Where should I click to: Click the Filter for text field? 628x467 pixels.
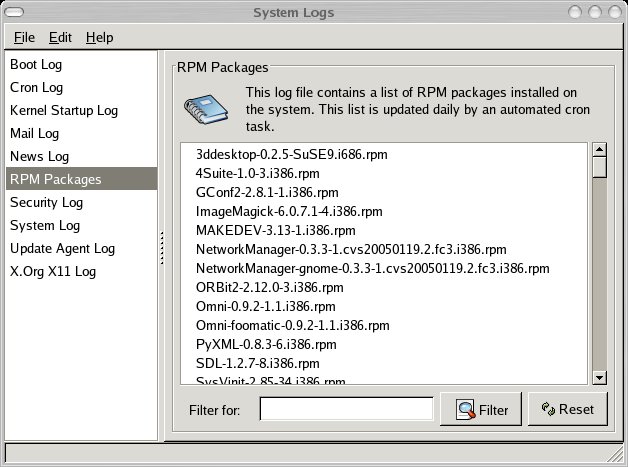(x=346, y=409)
